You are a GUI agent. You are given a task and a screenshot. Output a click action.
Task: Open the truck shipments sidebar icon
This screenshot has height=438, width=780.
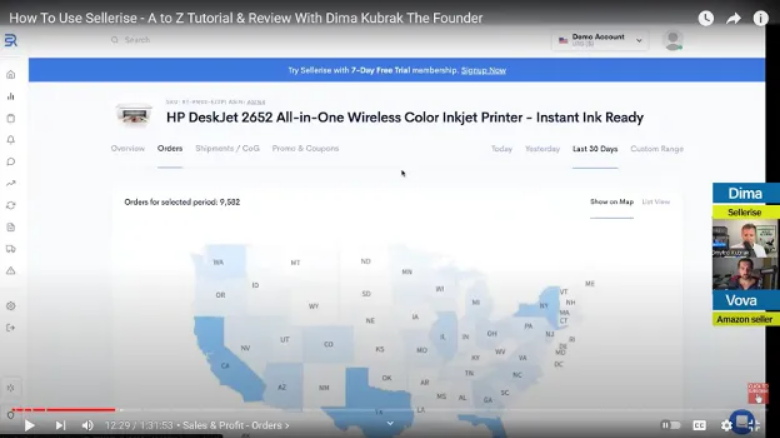tap(11, 249)
